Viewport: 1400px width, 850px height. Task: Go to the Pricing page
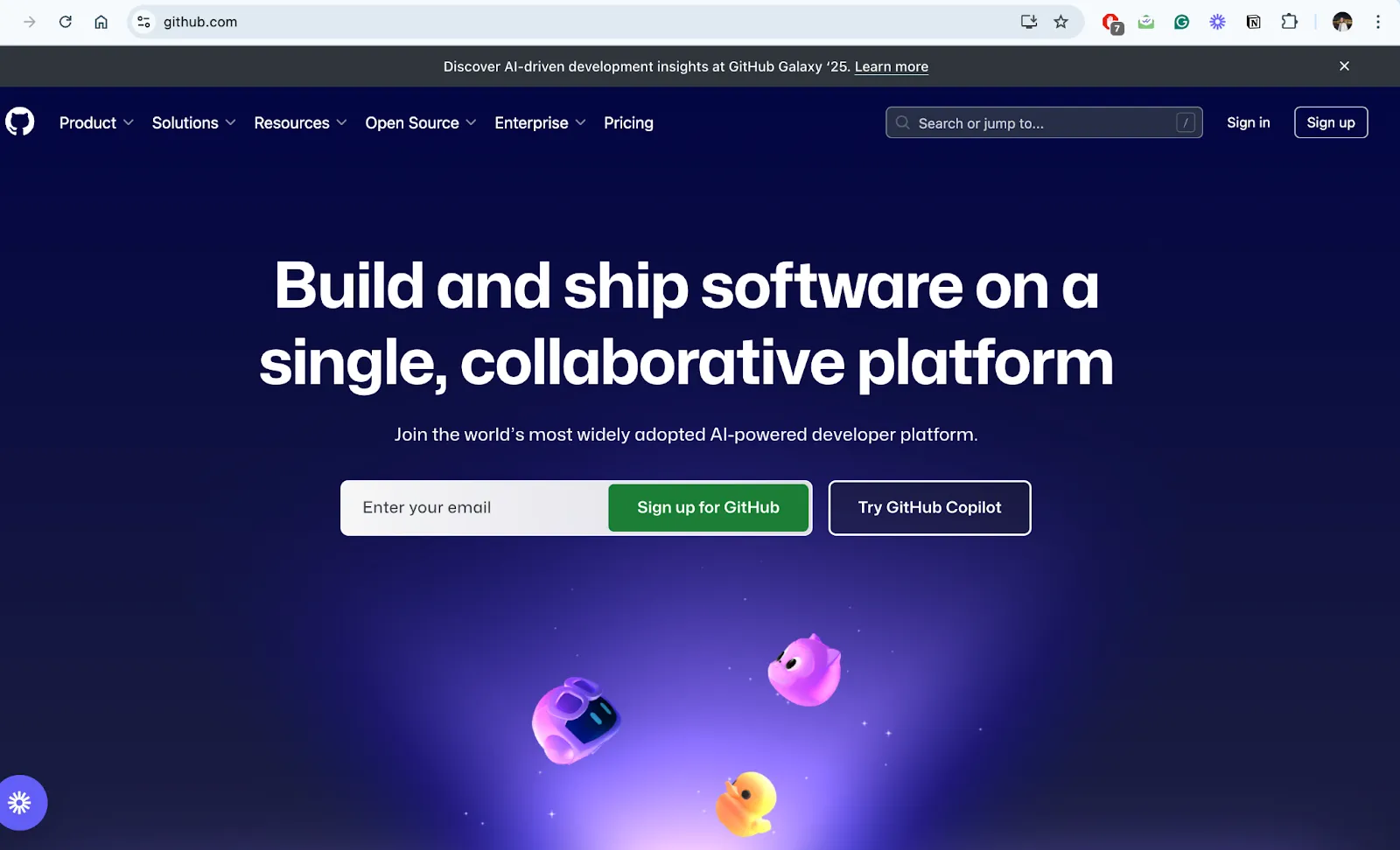628,122
